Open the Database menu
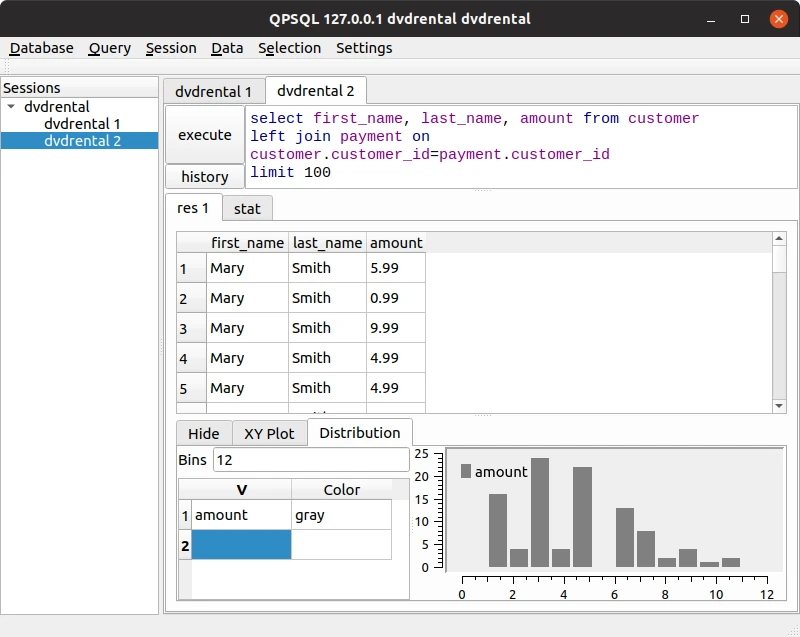800x637 pixels. 41,48
